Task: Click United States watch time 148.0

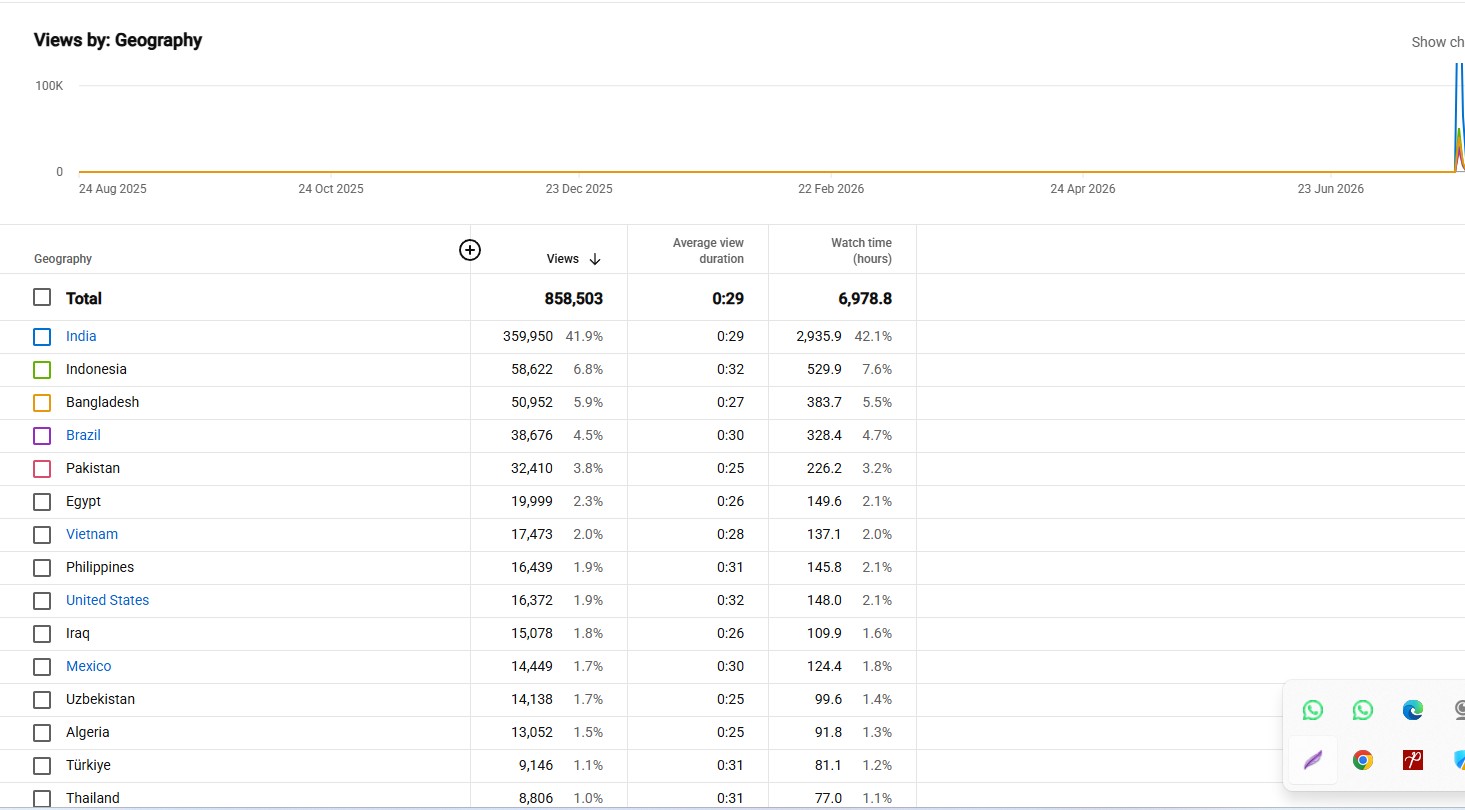Action: click(x=825, y=600)
